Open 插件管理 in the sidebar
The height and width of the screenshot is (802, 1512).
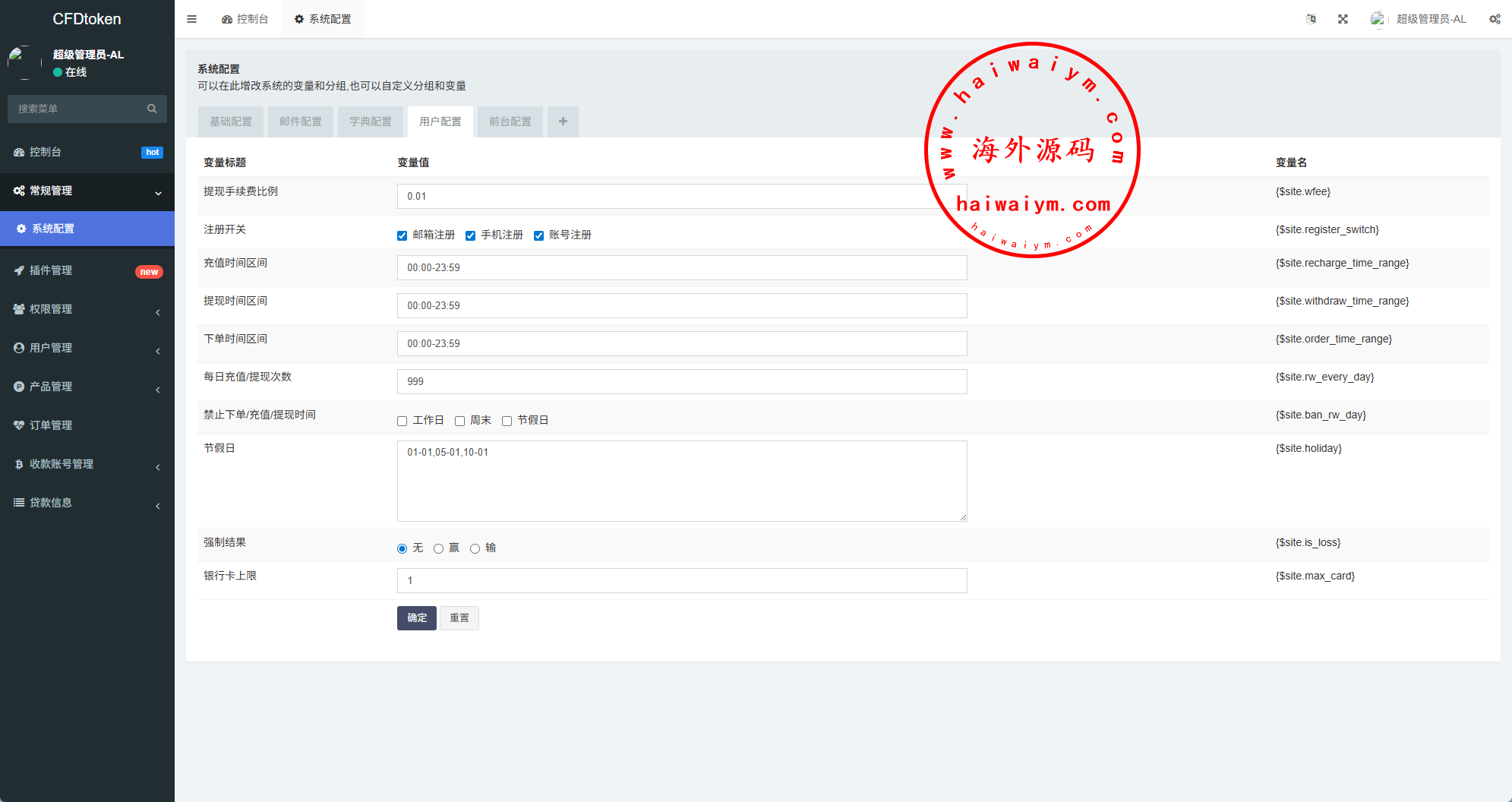[51, 270]
